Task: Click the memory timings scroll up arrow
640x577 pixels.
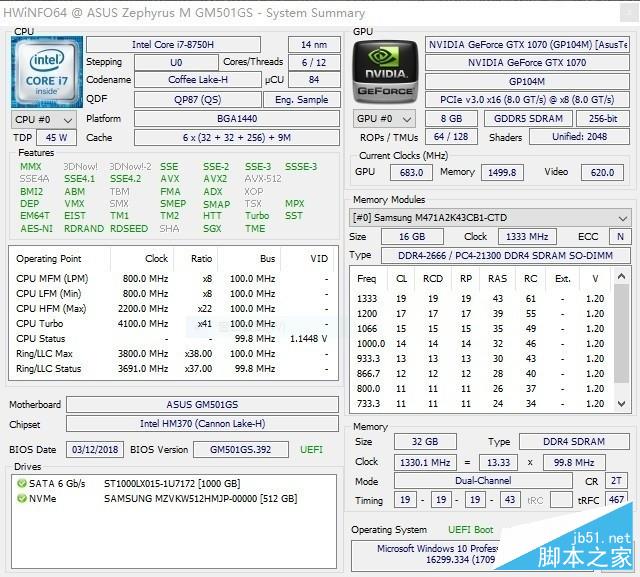Action: click(622, 277)
